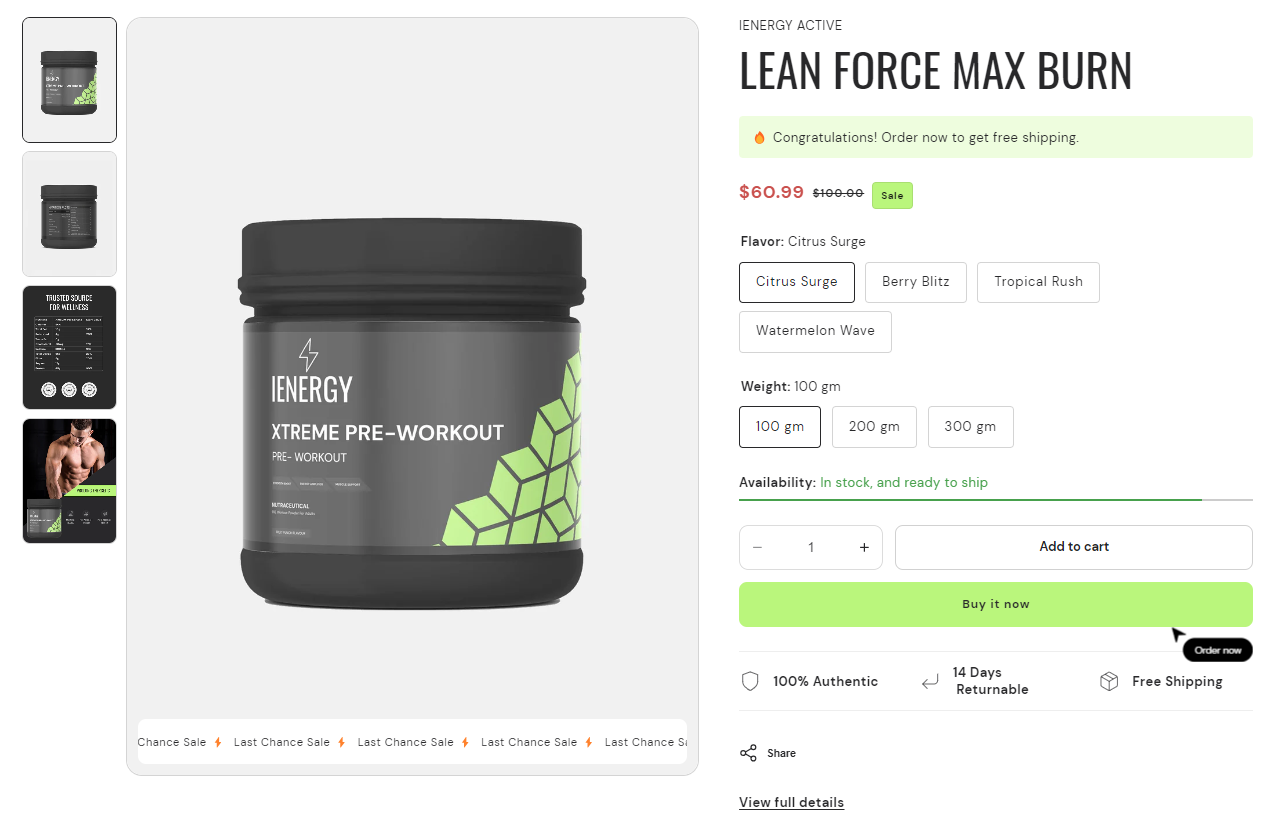This screenshot has height=823, width=1264.
Task: Pick the 200 gm weight option
Action: (x=874, y=427)
